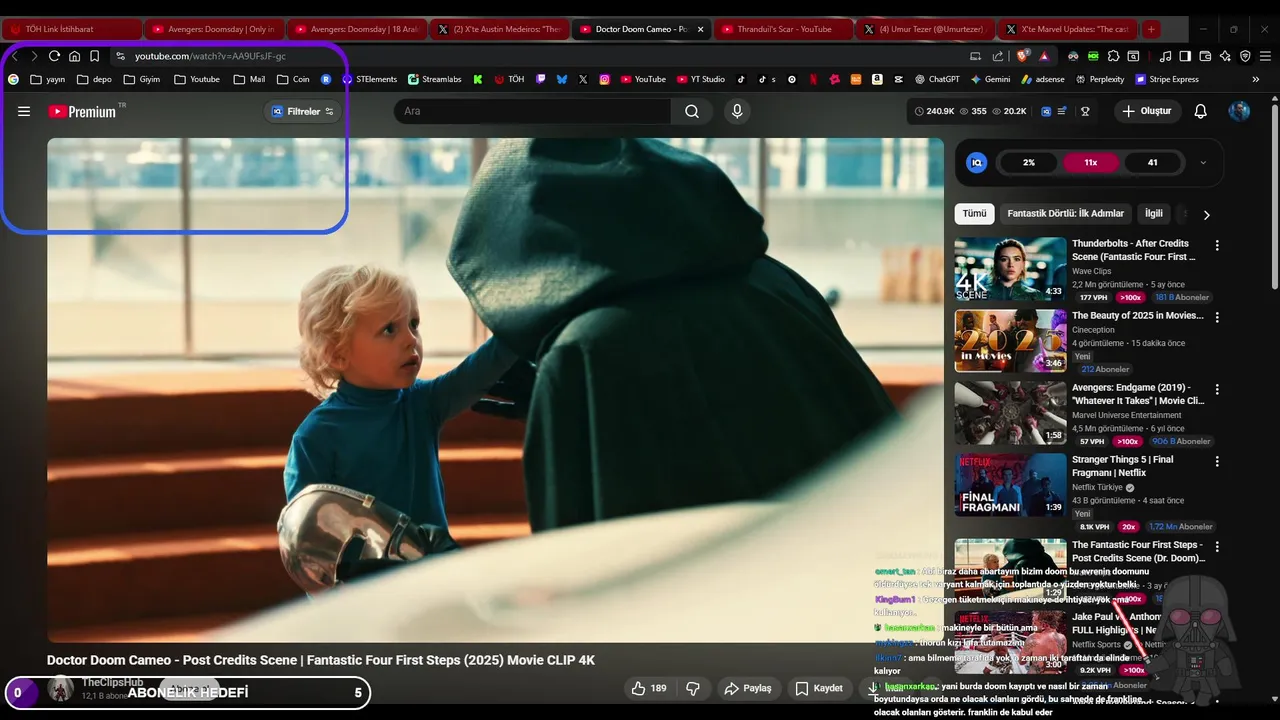Open the Brave wallet icon
This screenshot has height=720, width=1280.
point(1205,56)
